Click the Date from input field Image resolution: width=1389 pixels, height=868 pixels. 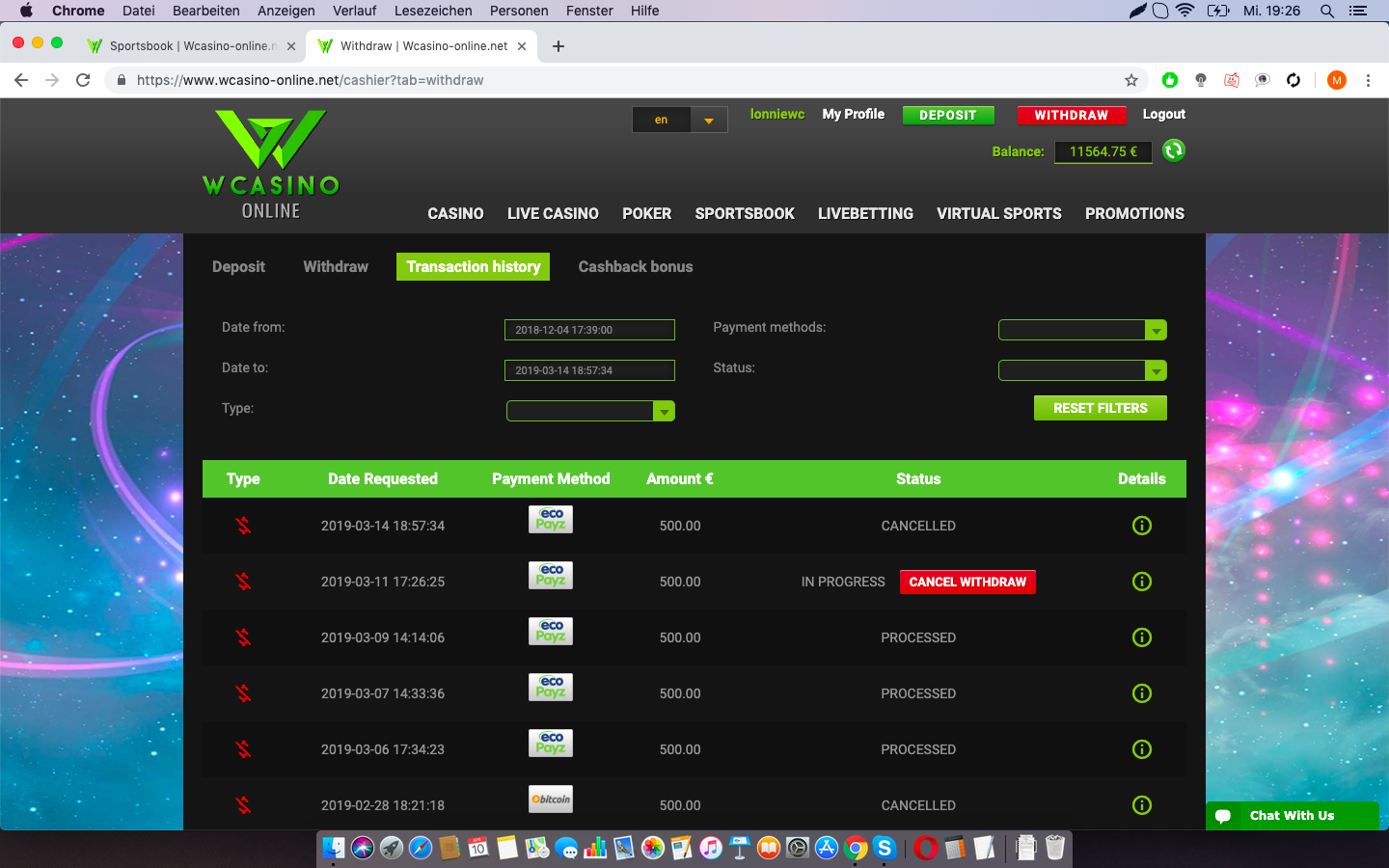click(589, 330)
